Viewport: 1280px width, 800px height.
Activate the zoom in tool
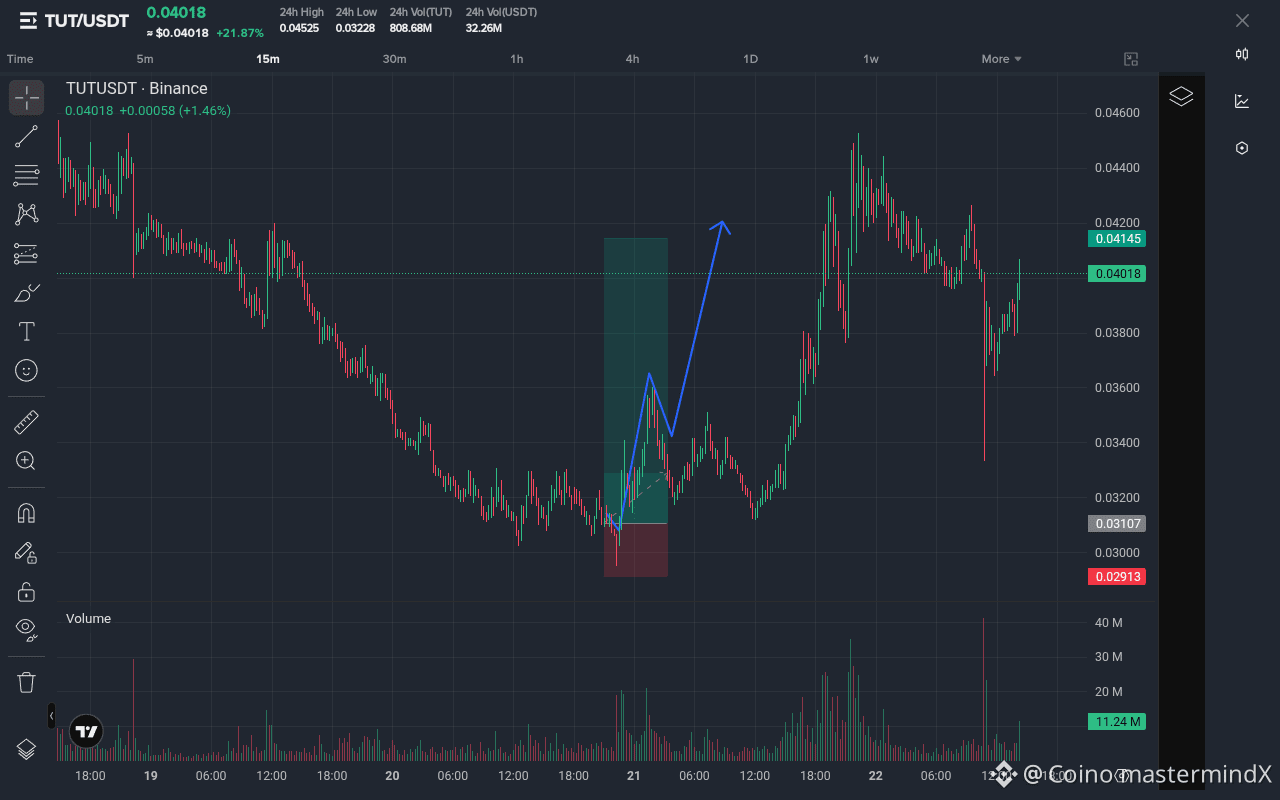(x=27, y=461)
